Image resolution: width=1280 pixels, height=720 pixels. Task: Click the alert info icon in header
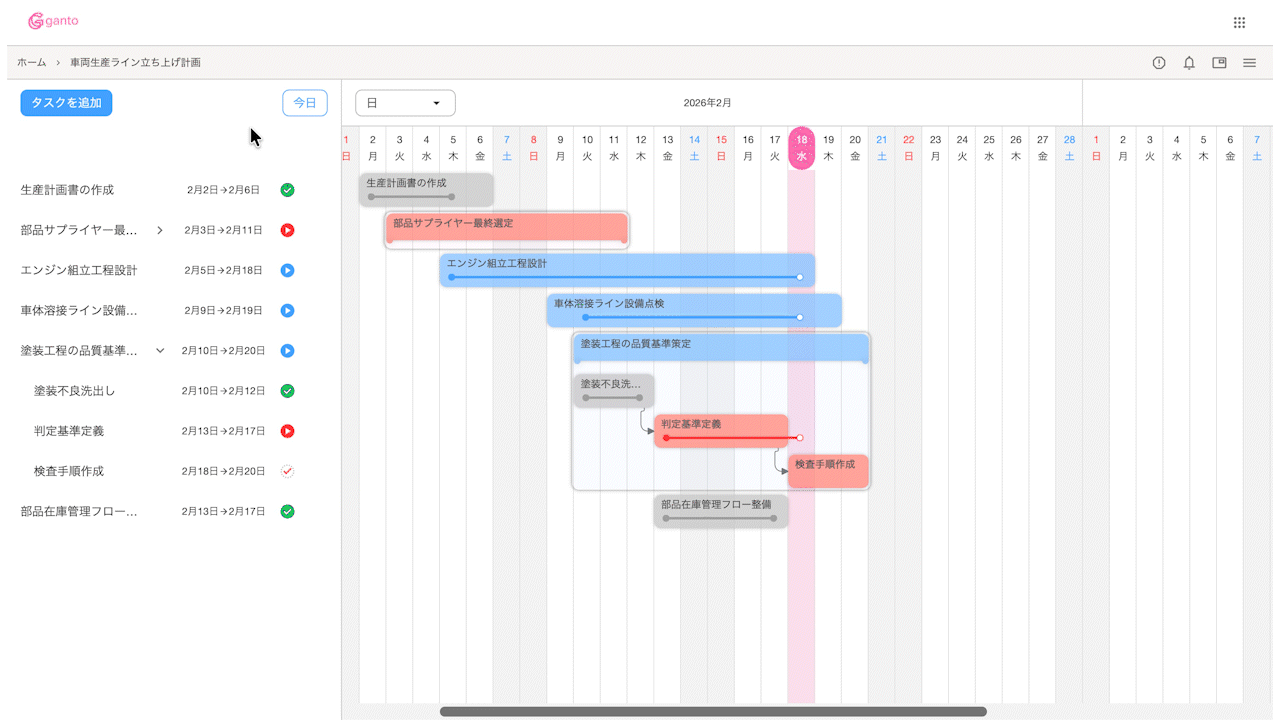coord(1159,63)
